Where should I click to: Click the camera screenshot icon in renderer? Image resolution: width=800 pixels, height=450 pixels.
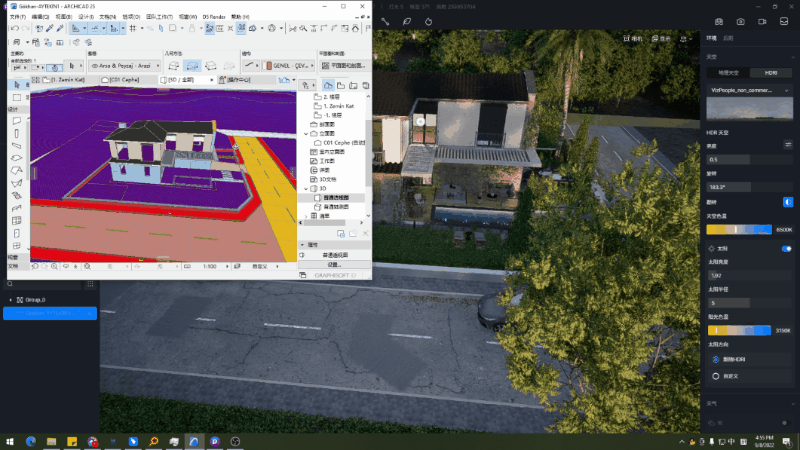point(740,21)
